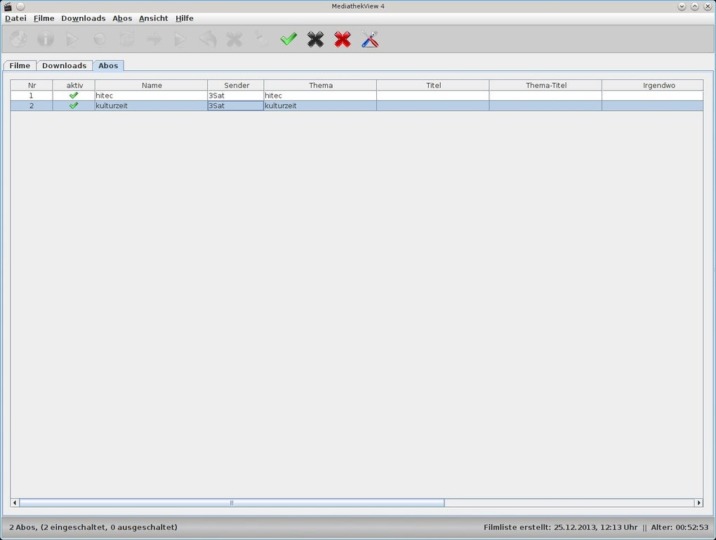716x540 pixels.
Task: Click the scrollbar right arrow
Action: coord(699,503)
